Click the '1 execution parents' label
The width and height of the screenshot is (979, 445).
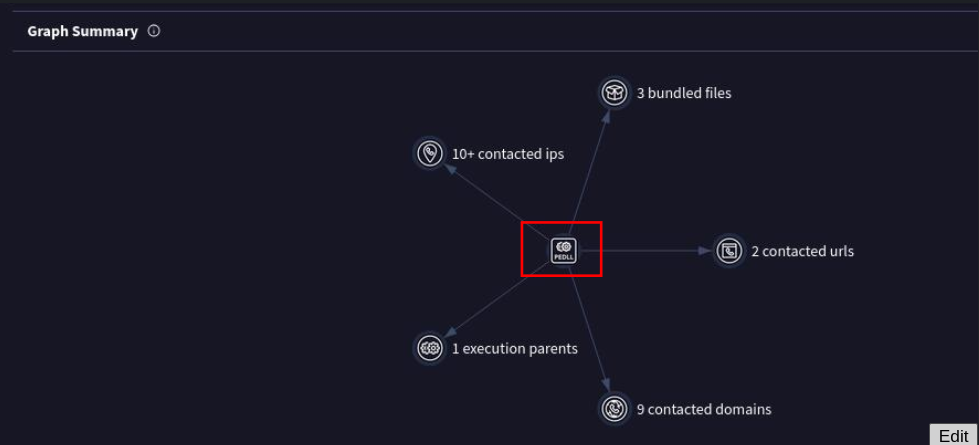pos(515,349)
